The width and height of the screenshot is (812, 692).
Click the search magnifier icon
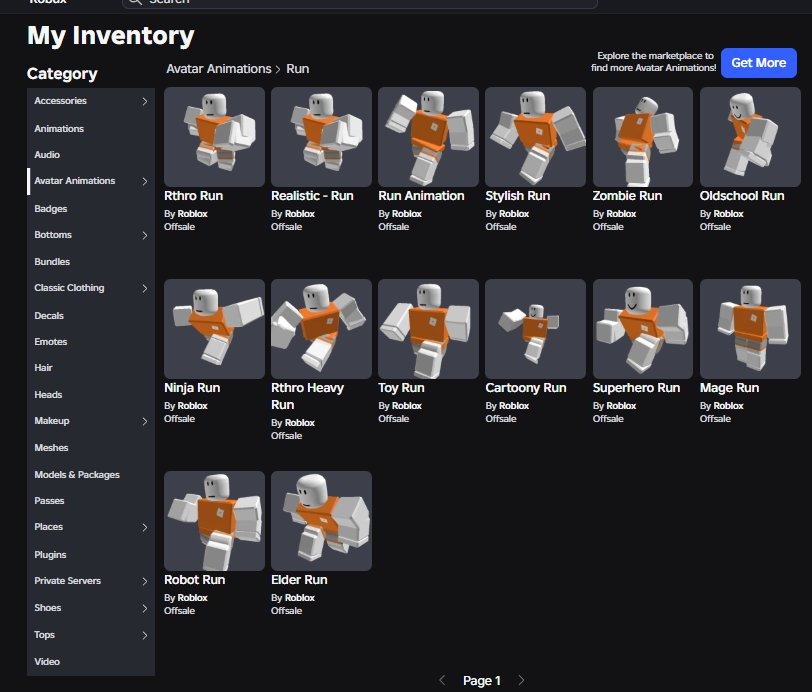pyautogui.click(x=135, y=2)
